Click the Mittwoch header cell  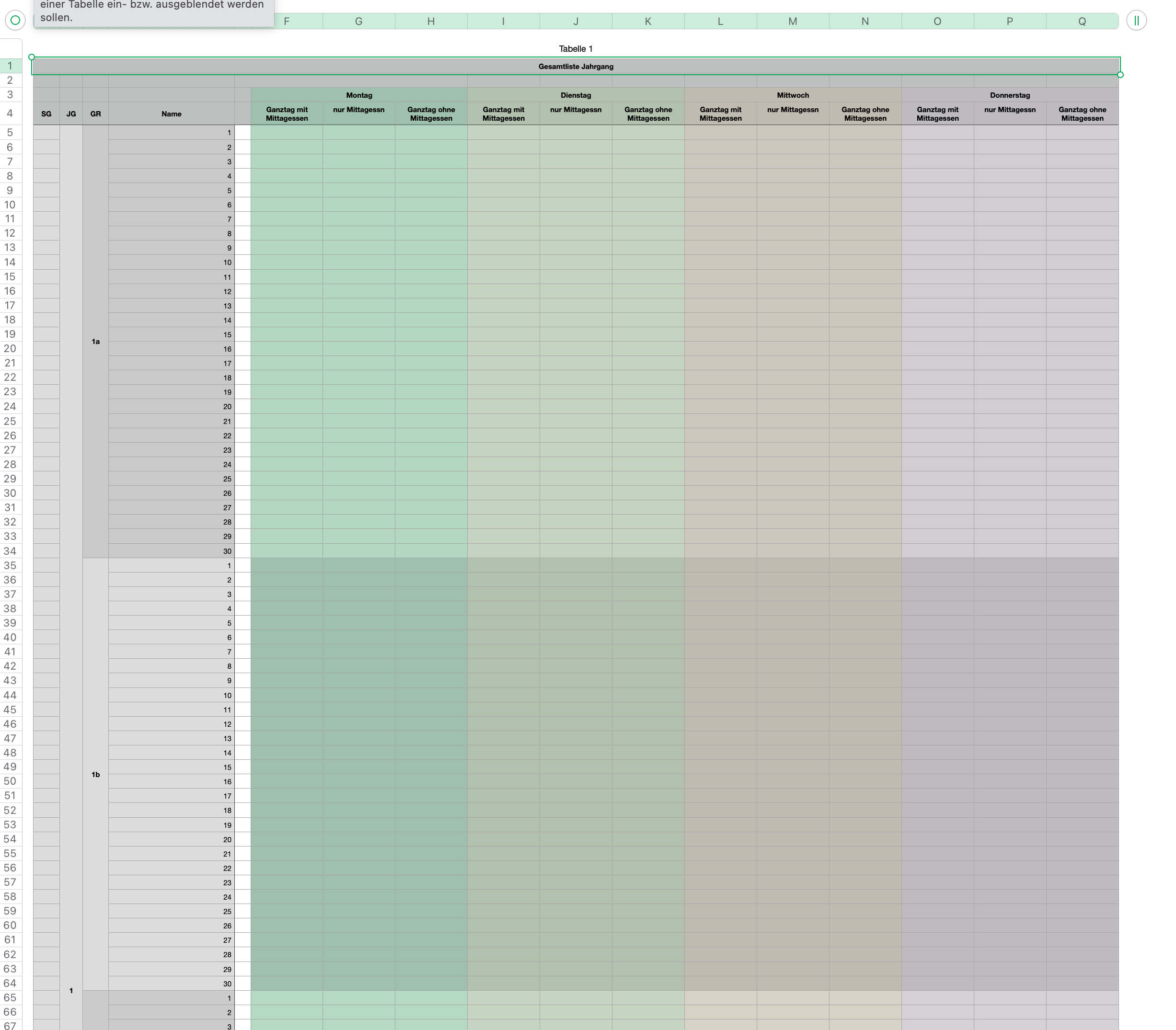[x=793, y=95]
